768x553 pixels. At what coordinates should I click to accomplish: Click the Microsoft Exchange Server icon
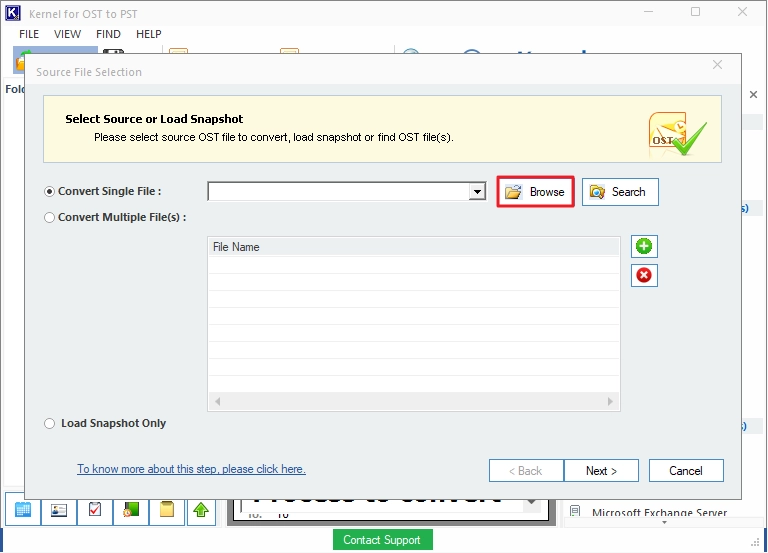point(575,511)
